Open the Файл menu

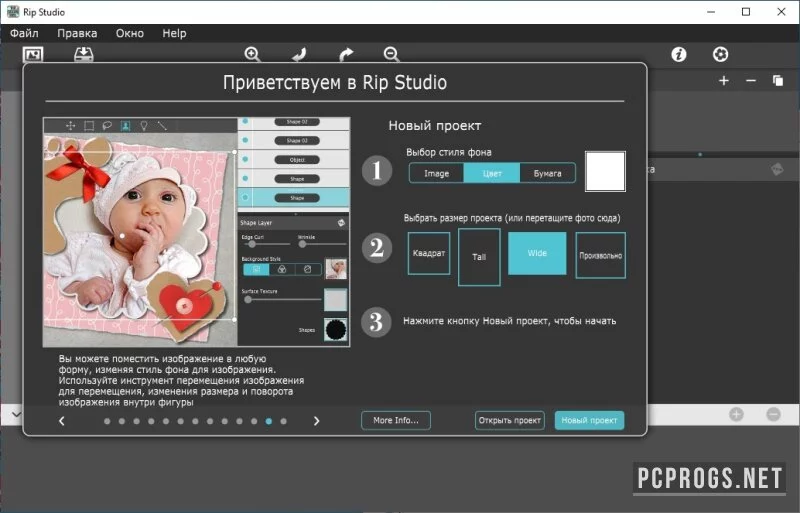pyautogui.click(x=24, y=33)
